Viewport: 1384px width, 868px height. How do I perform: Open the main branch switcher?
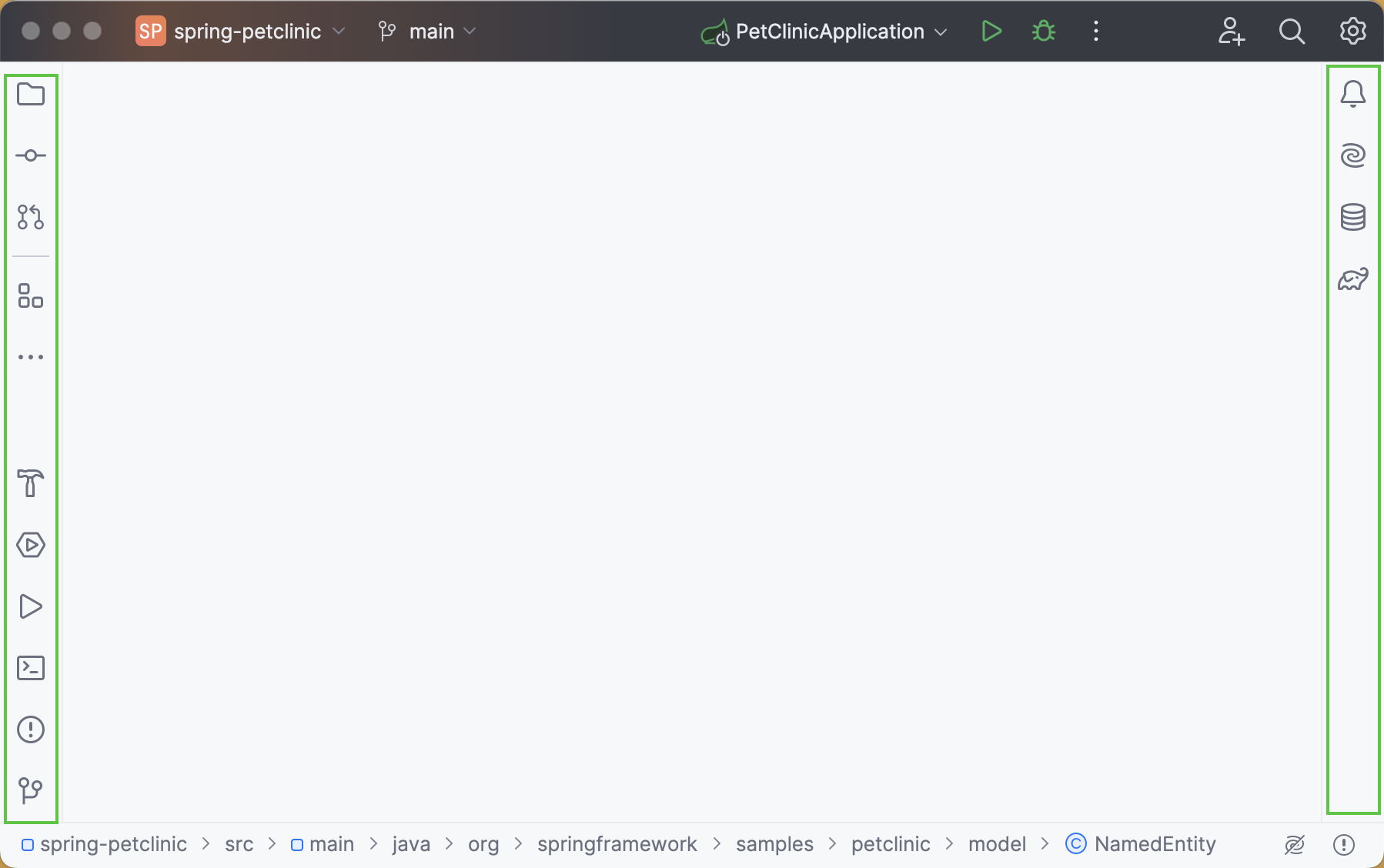click(427, 31)
